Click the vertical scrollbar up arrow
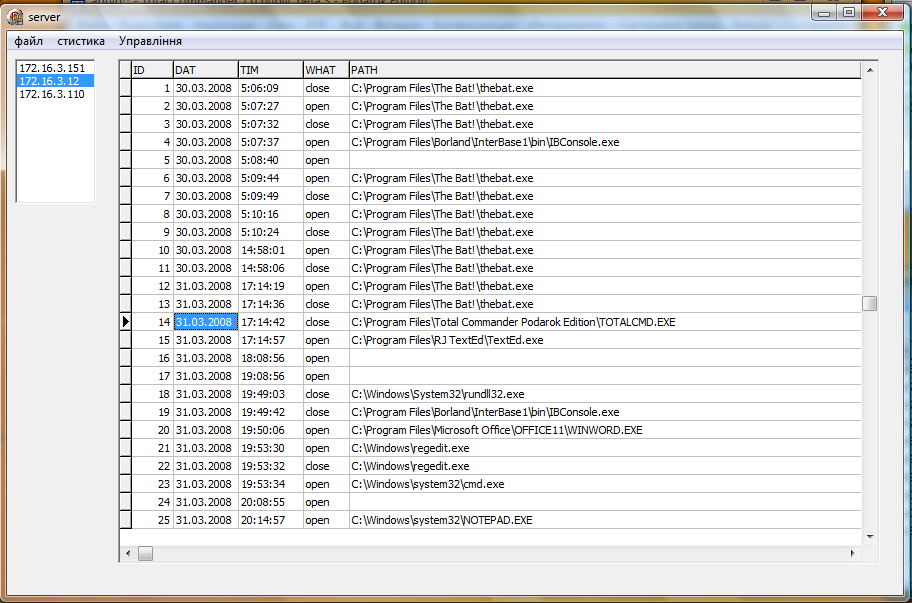This screenshot has width=912, height=603. pyautogui.click(x=870, y=70)
